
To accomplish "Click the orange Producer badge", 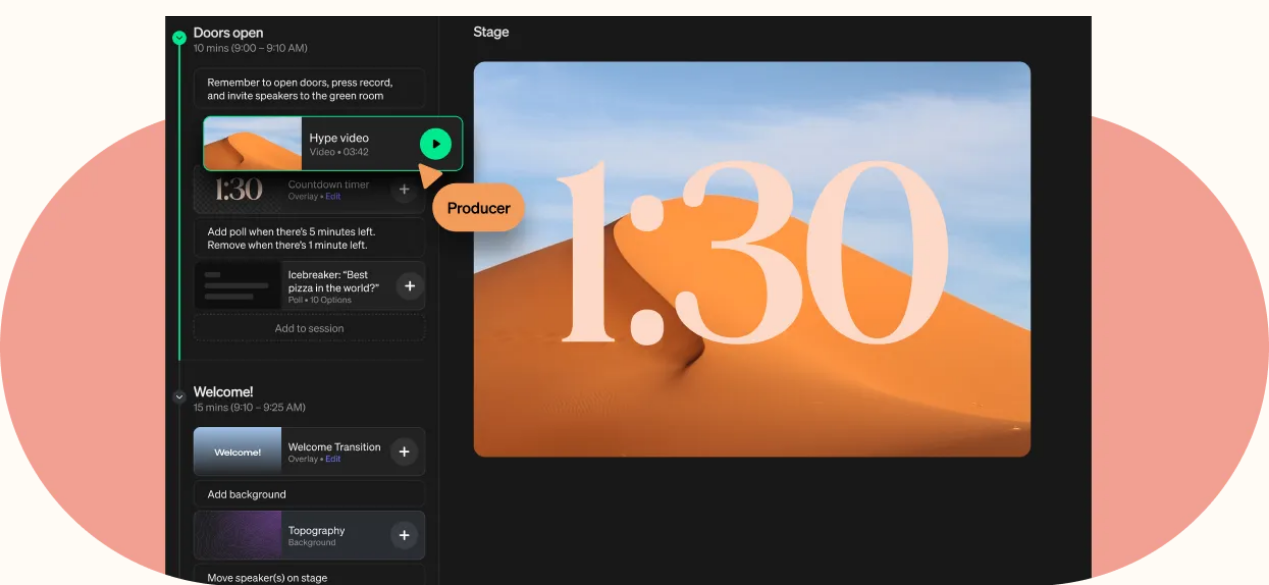I will (x=478, y=208).
